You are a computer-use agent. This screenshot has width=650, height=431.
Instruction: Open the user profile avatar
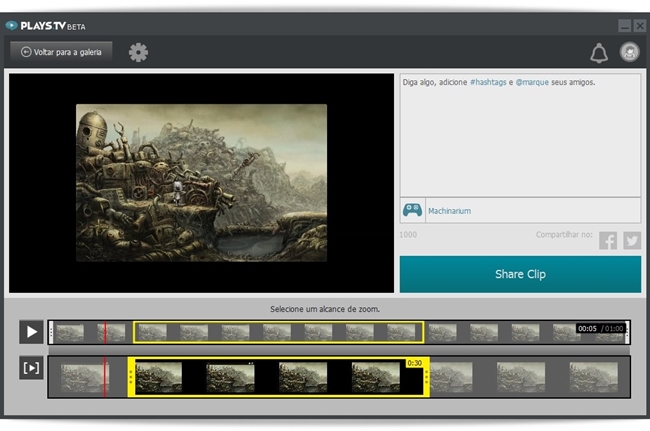629,53
